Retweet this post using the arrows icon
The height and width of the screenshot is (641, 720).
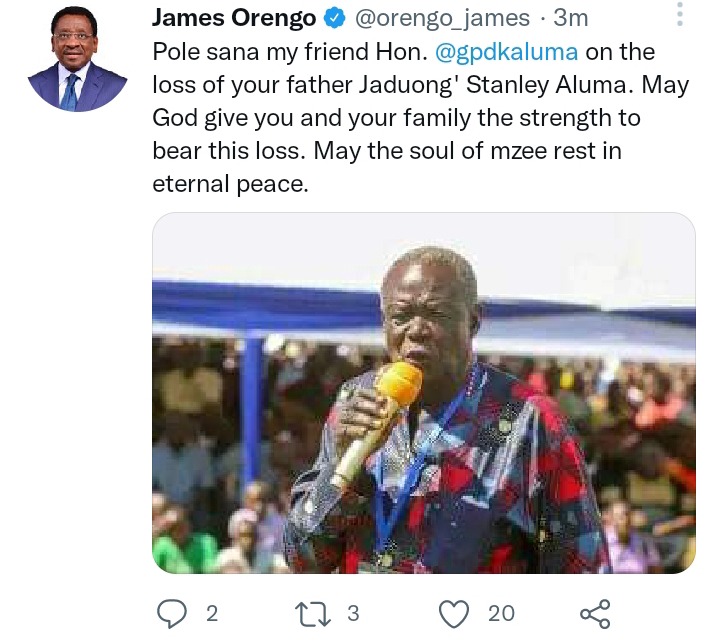pyautogui.click(x=312, y=614)
